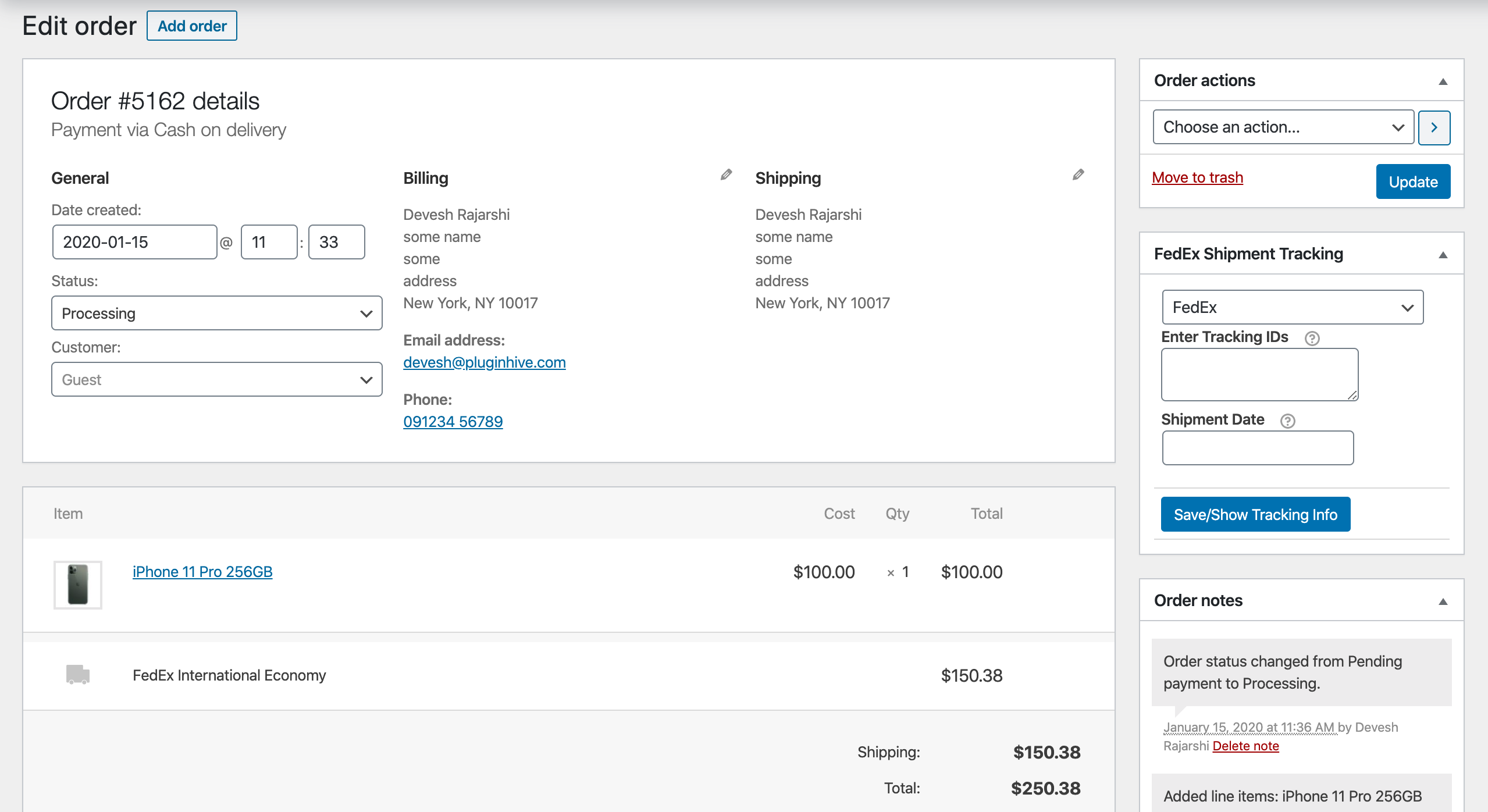The height and width of the screenshot is (812, 1488).
Task: Open iPhone 11 Pro 256GB product link
Action: 202,572
